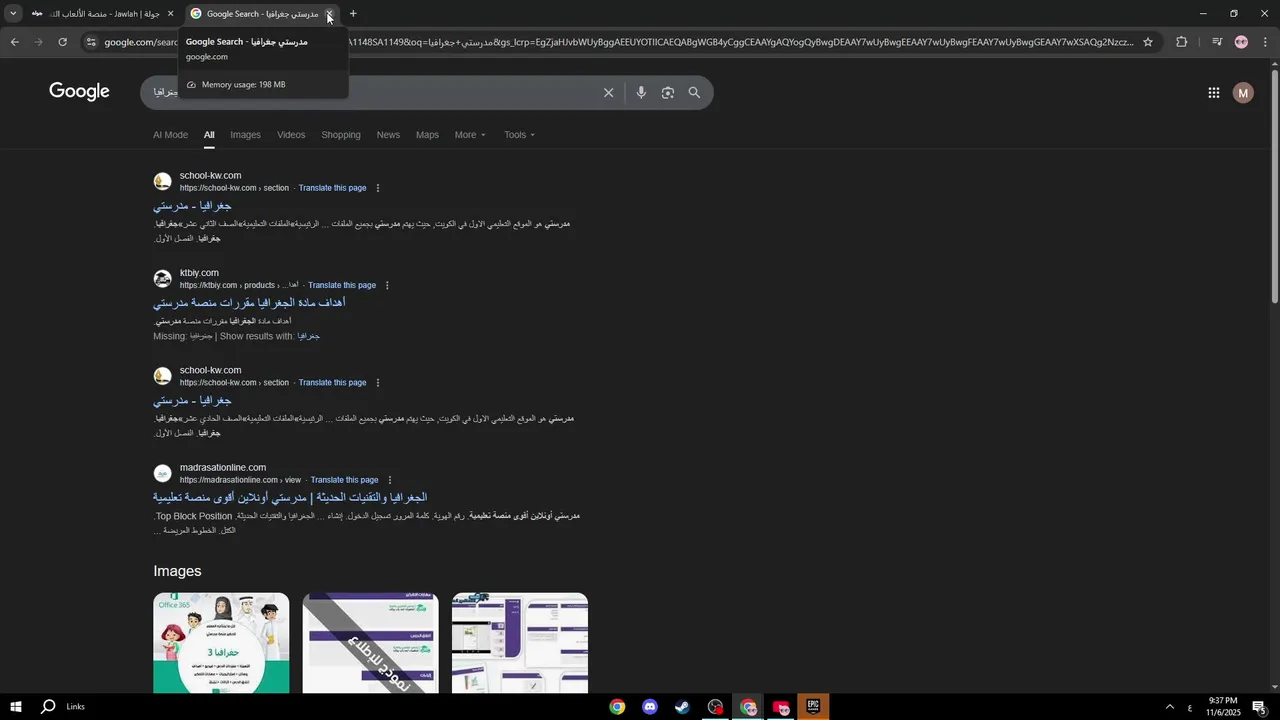Switch to Shopping results
1280x720 pixels.
[341, 135]
